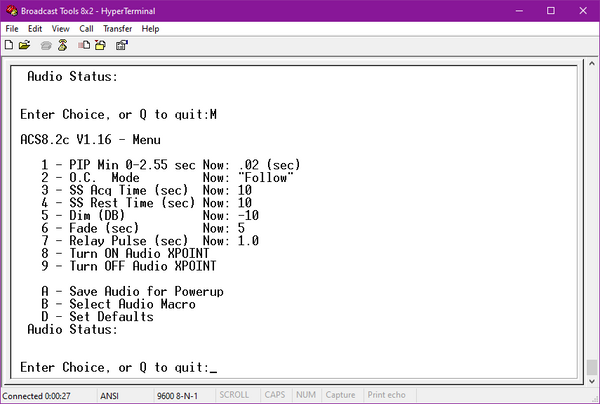
Task: Maximize the HyperTerminal window
Action: point(551,11)
